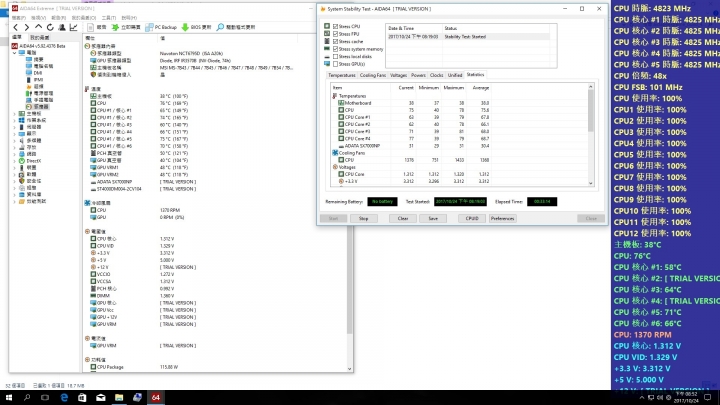Click the Save button
720x405 pixels.
pyautogui.click(x=433, y=219)
